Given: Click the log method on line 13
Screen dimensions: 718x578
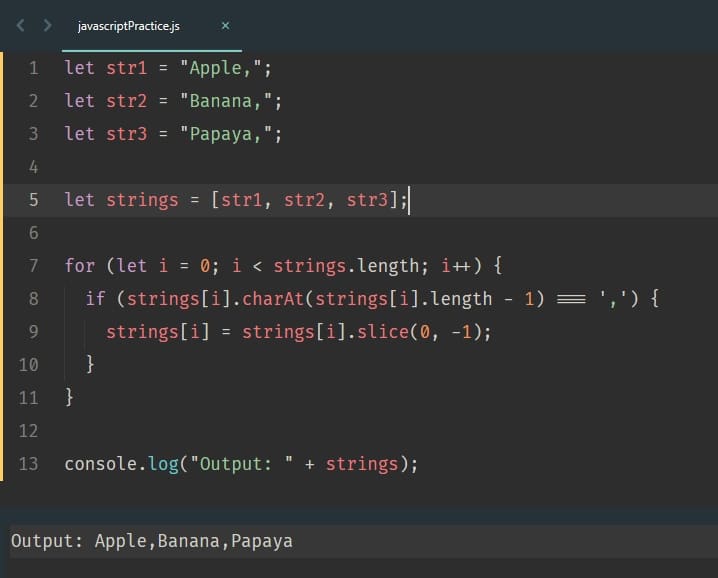Looking at the screenshot, I should tap(163, 464).
